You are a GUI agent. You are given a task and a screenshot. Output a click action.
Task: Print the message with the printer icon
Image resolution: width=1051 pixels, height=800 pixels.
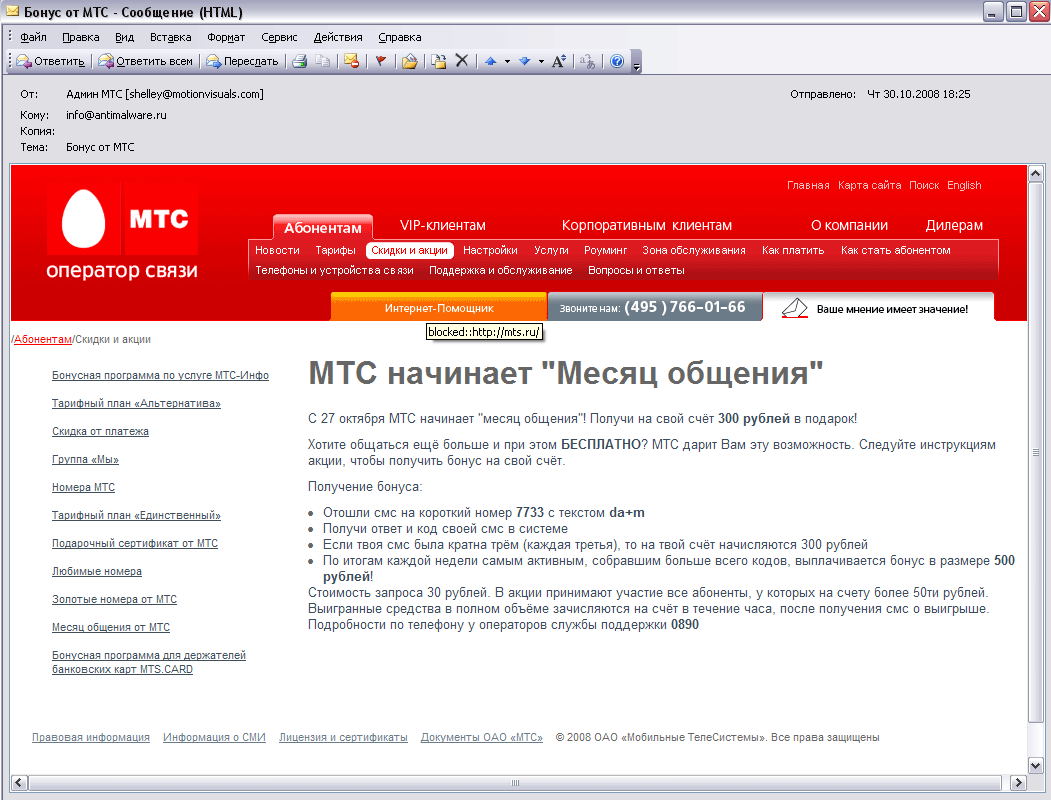point(300,61)
